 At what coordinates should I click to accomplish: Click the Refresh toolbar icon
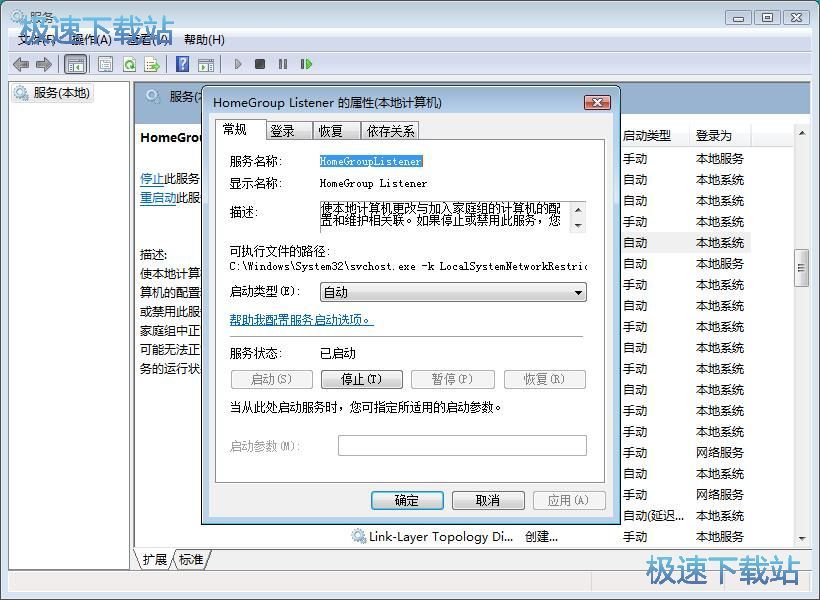pyautogui.click(x=129, y=64)
